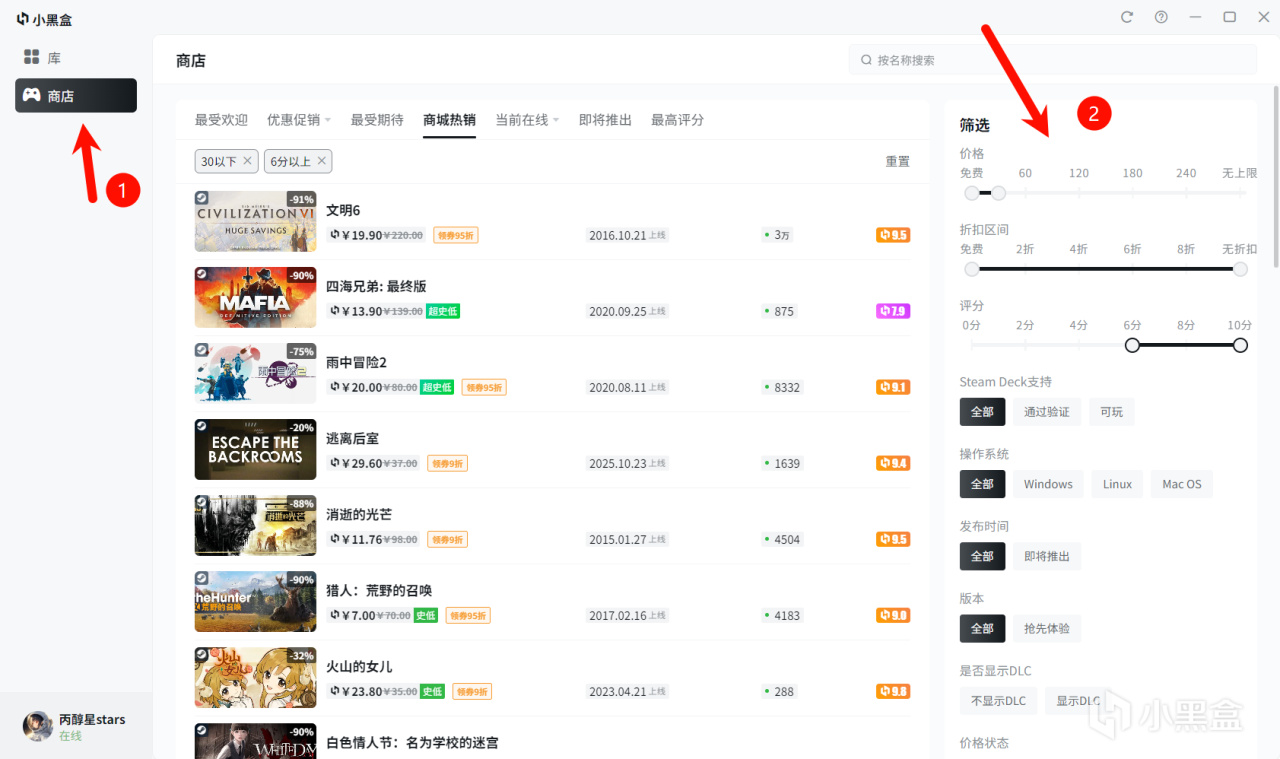This screenshot has height=759, width=1280.
Task: Click the filter panel vertical scrollbar
Action: (x=1274, y=176)
